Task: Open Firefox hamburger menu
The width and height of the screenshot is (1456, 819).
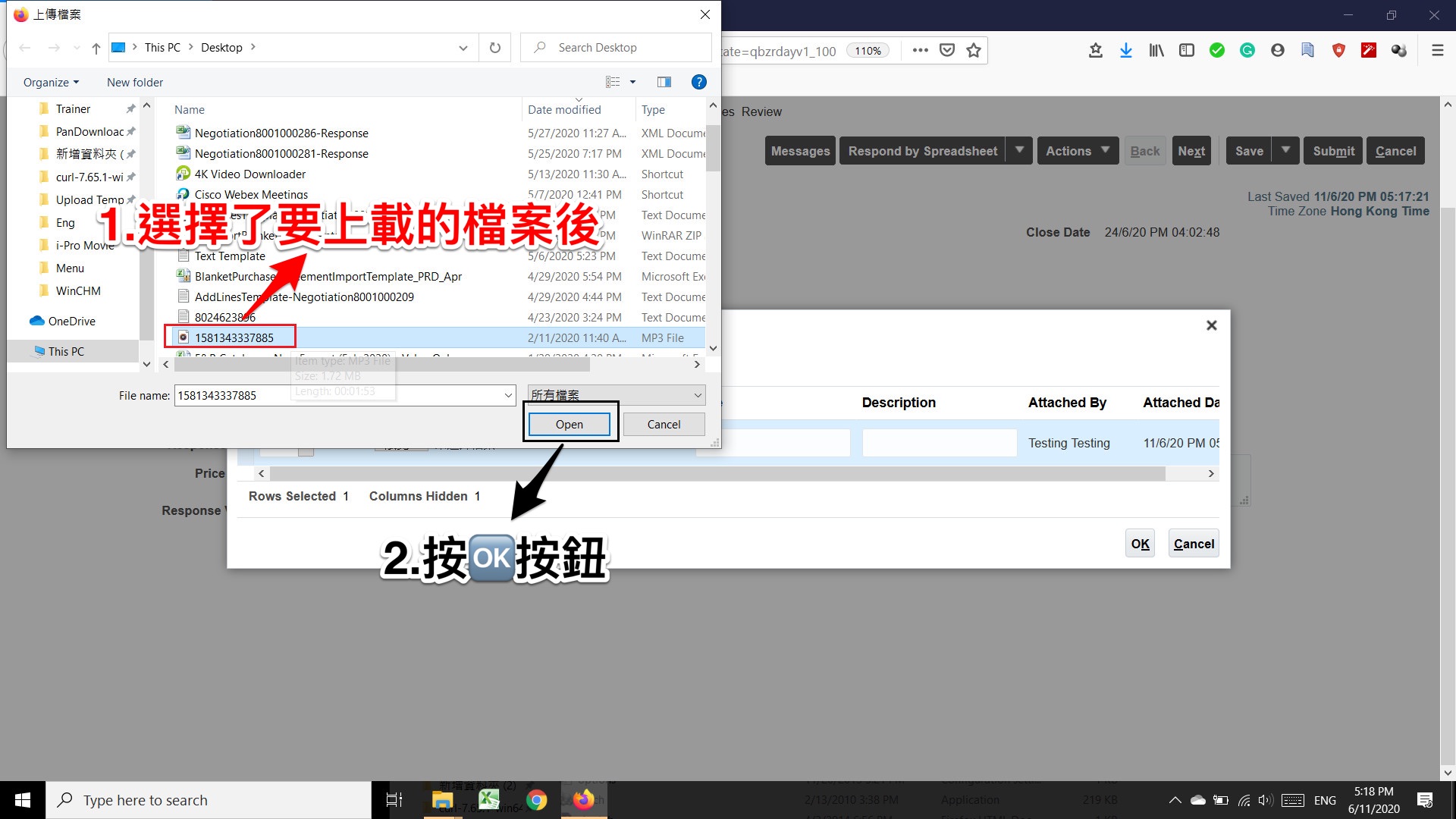Action: coord(1437,51)
